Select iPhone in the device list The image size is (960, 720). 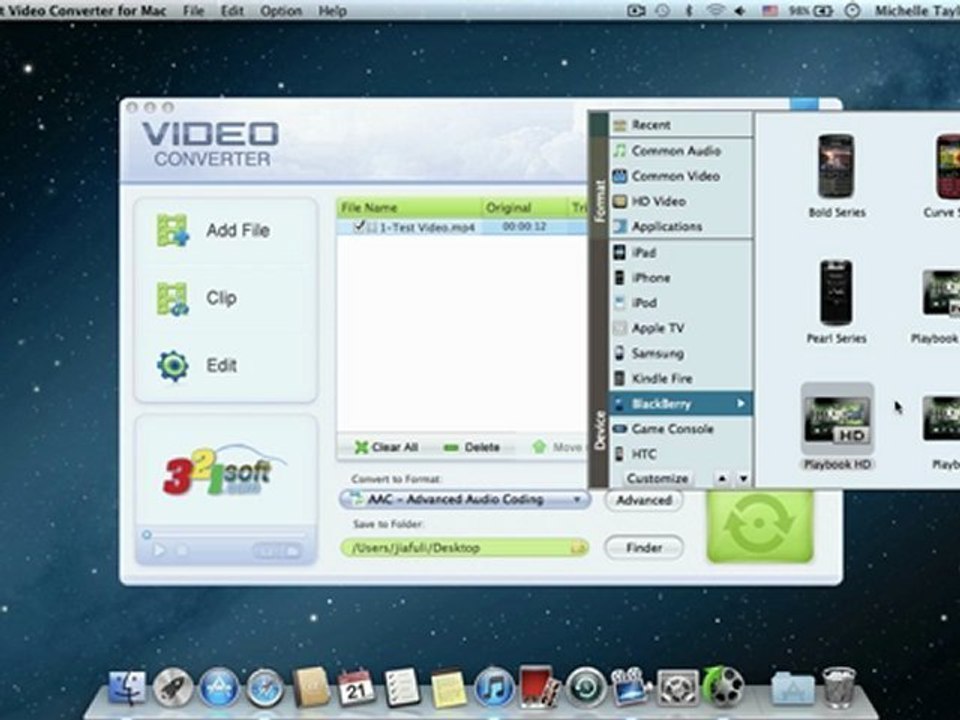pos(681,278)
